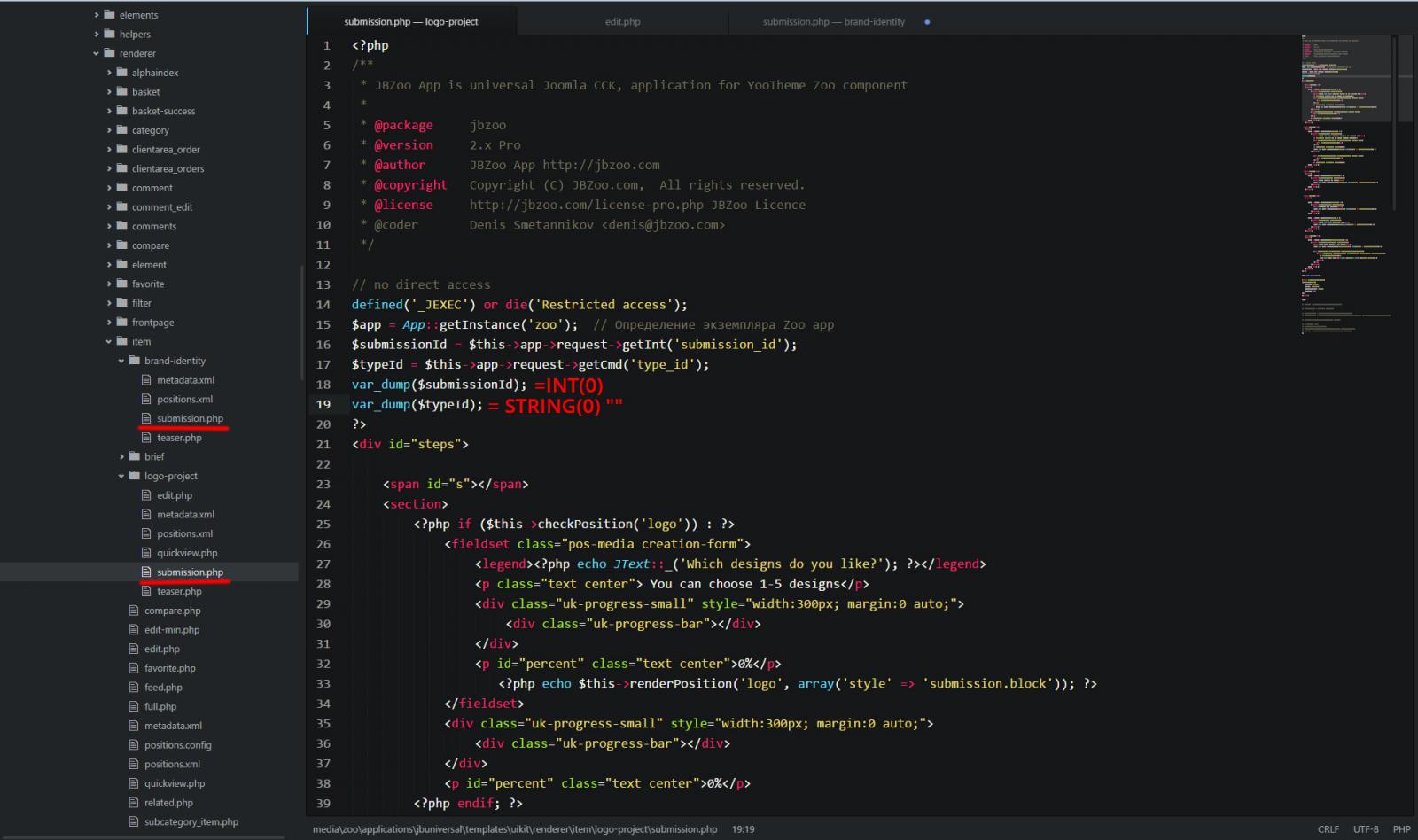Click the folder icon next to renderer
Viewport: 1418px width, 840px height.
coord(110,53)
